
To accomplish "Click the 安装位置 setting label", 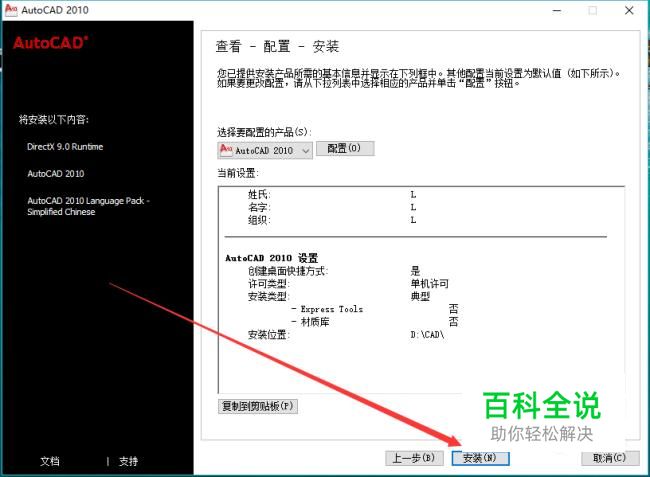I will click(269, 335).
